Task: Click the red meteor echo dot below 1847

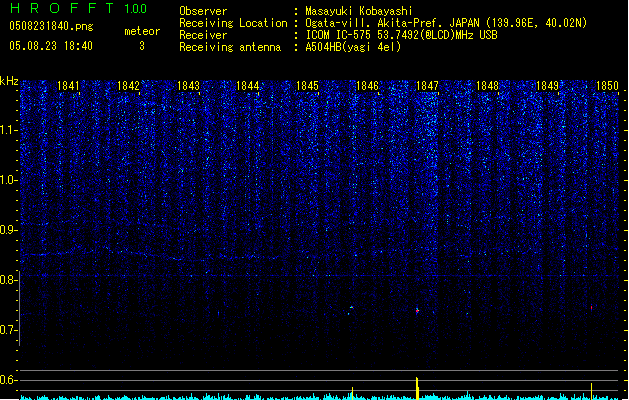Action: (x=417, y=310)
